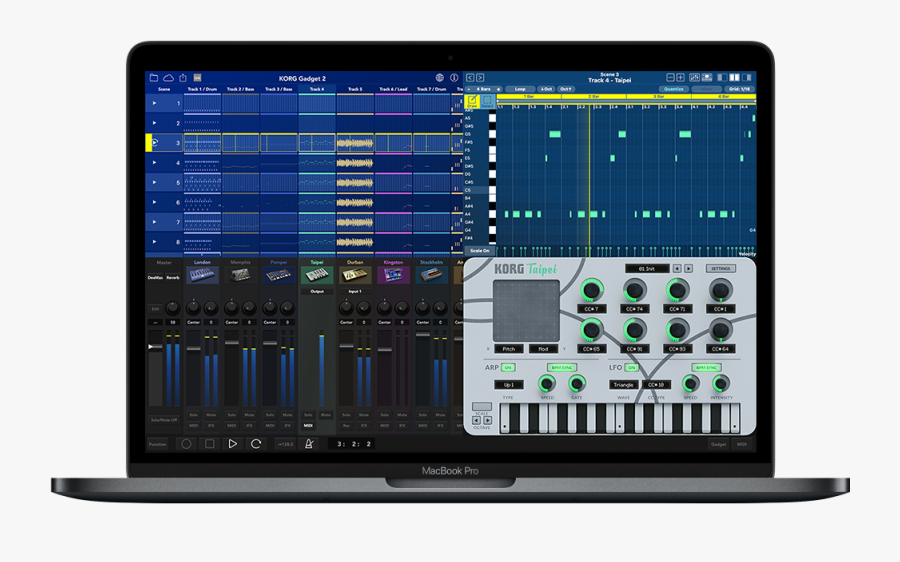This screenshot has height=562, width=900.
Task: Choose the Select tool in piano roll
Action: tap(487, 102)
